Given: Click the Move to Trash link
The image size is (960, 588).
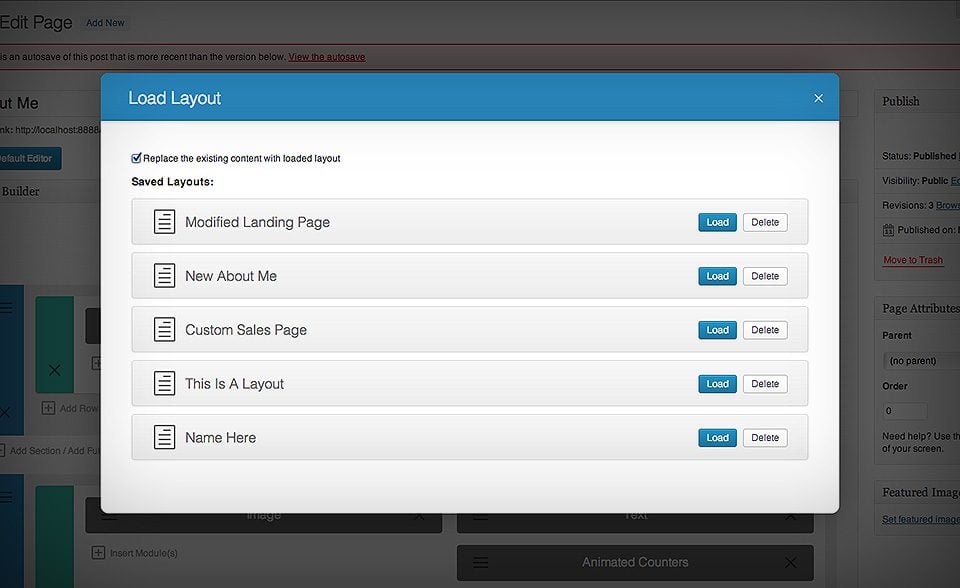Looking at the screenshot, I should pyautogui.click(x=913, y=260).
